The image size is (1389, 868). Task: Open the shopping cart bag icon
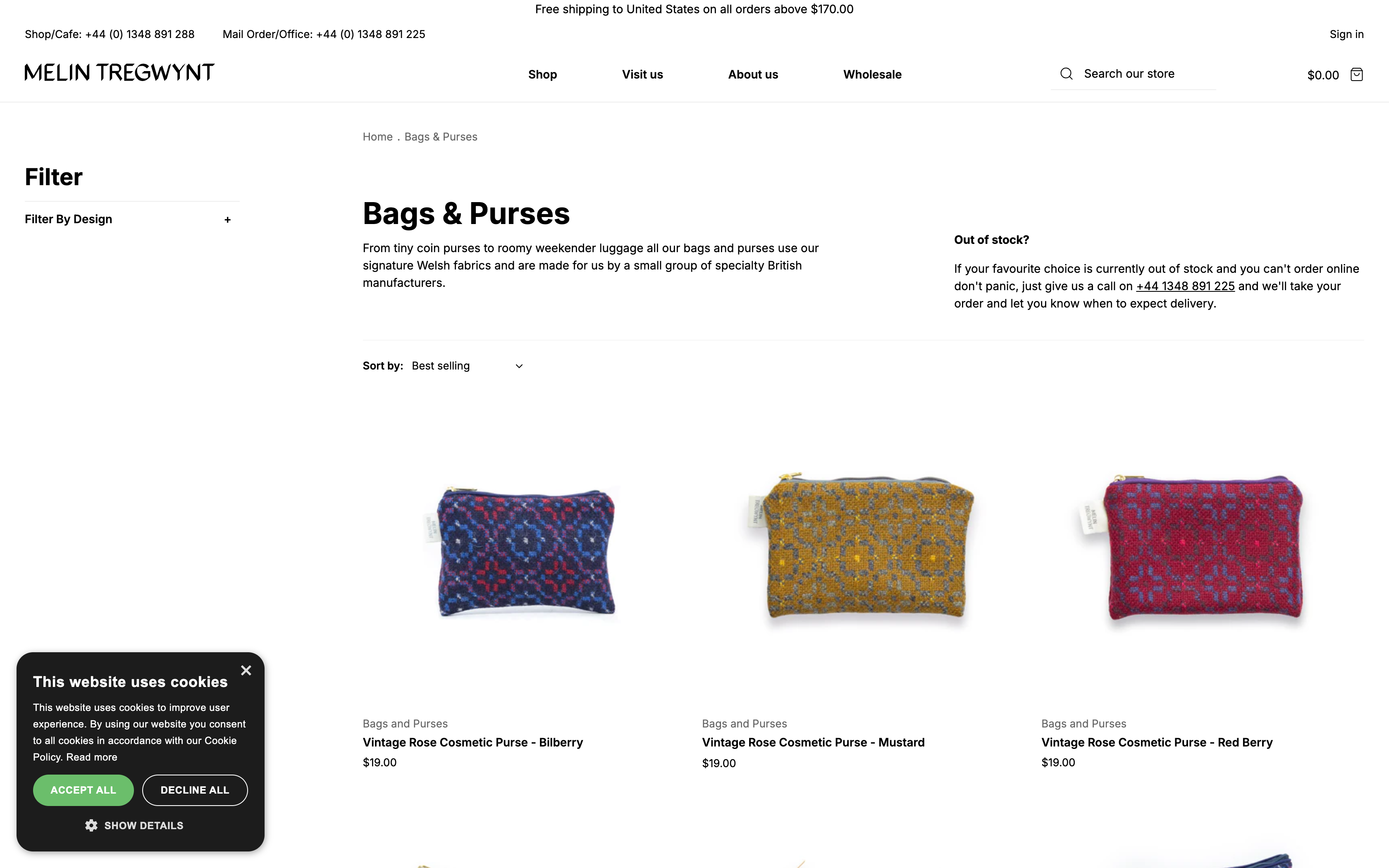point(1356,75)
